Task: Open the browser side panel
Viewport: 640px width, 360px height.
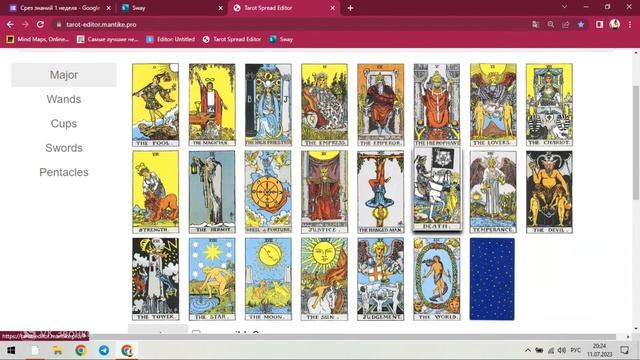Action: coord(599,24)
